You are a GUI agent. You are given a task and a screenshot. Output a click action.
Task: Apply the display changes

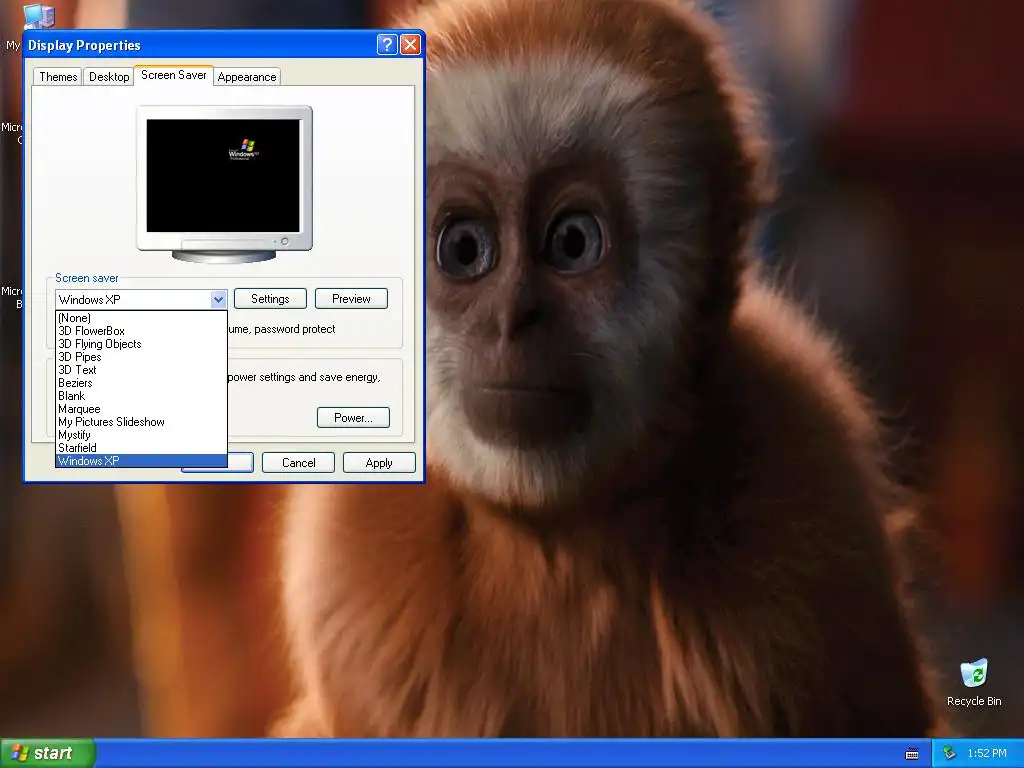click(379, 462)
